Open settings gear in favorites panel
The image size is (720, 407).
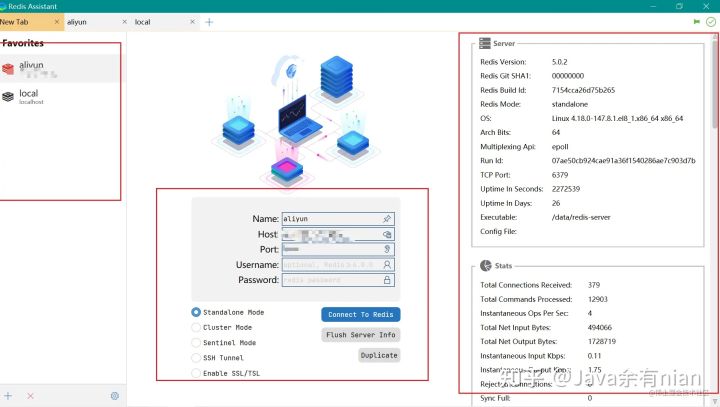click(x=115, y=396)
